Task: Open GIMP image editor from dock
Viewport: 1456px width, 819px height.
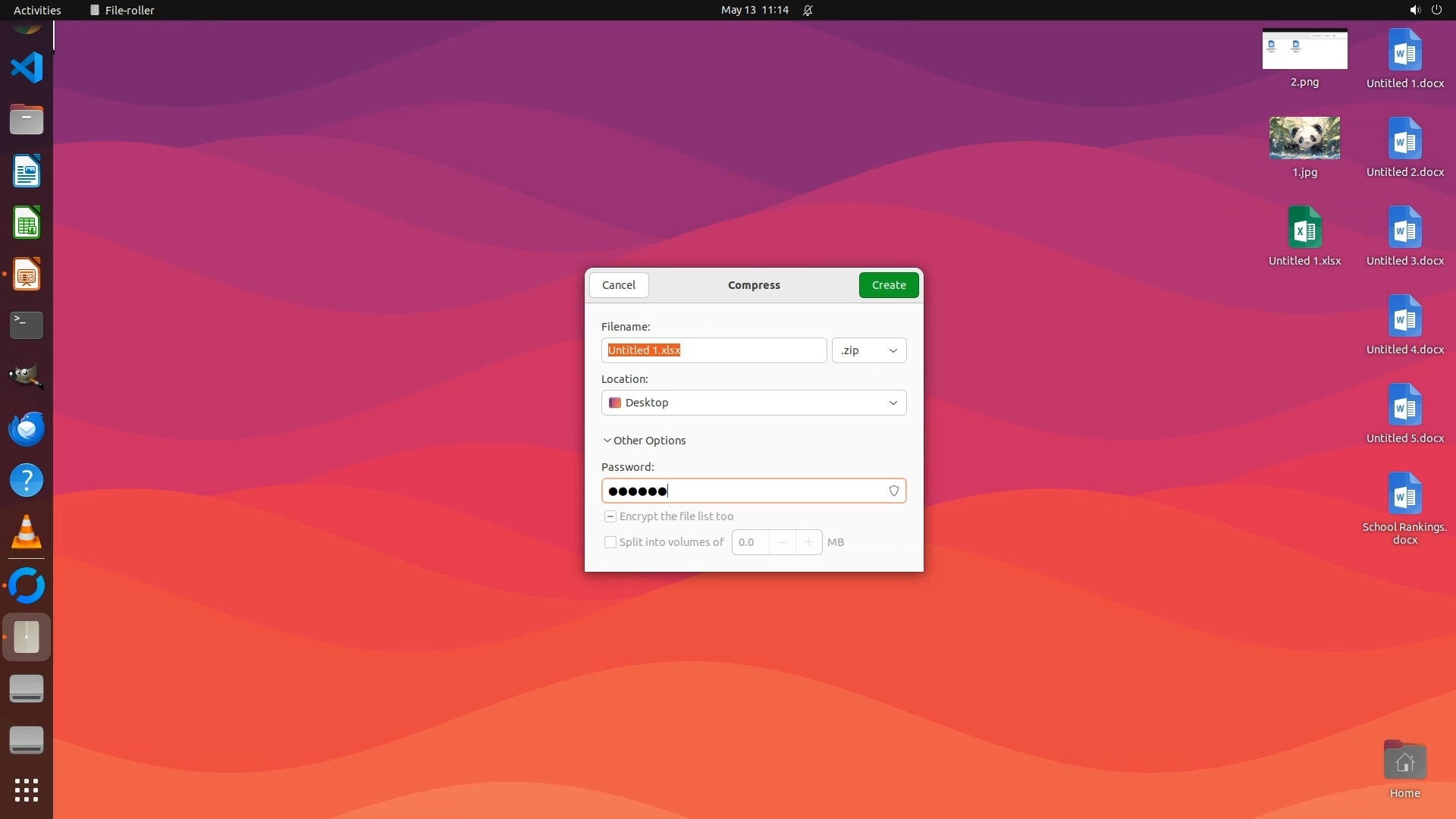Action: 27,376
